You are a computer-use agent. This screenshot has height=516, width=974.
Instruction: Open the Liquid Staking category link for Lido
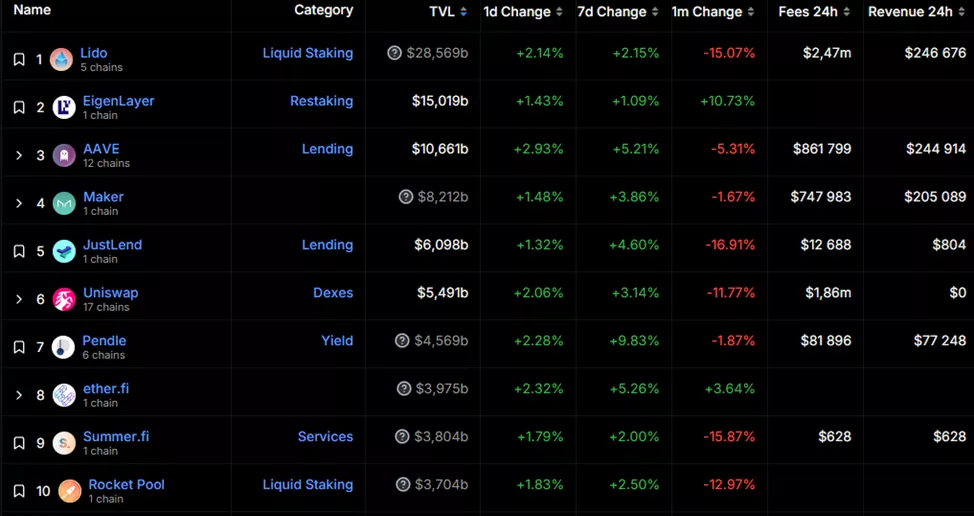point(307,53)
